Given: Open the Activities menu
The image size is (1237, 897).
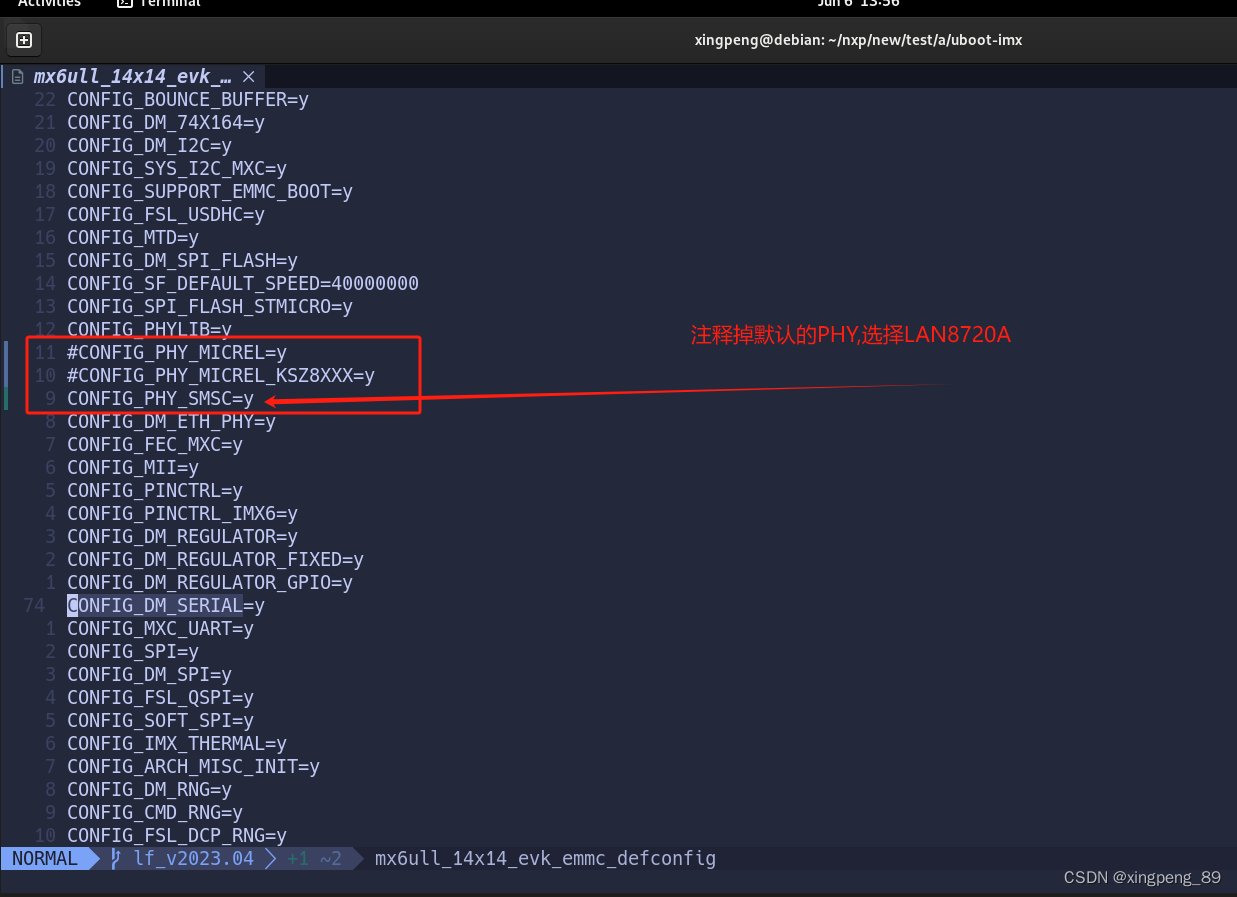Looking at the screenshot, I should (49, 4).
